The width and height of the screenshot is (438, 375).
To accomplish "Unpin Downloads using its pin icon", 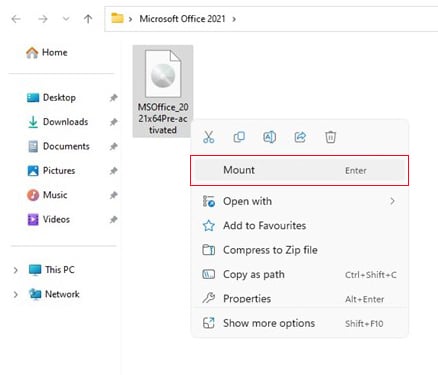I will [114, 122].
